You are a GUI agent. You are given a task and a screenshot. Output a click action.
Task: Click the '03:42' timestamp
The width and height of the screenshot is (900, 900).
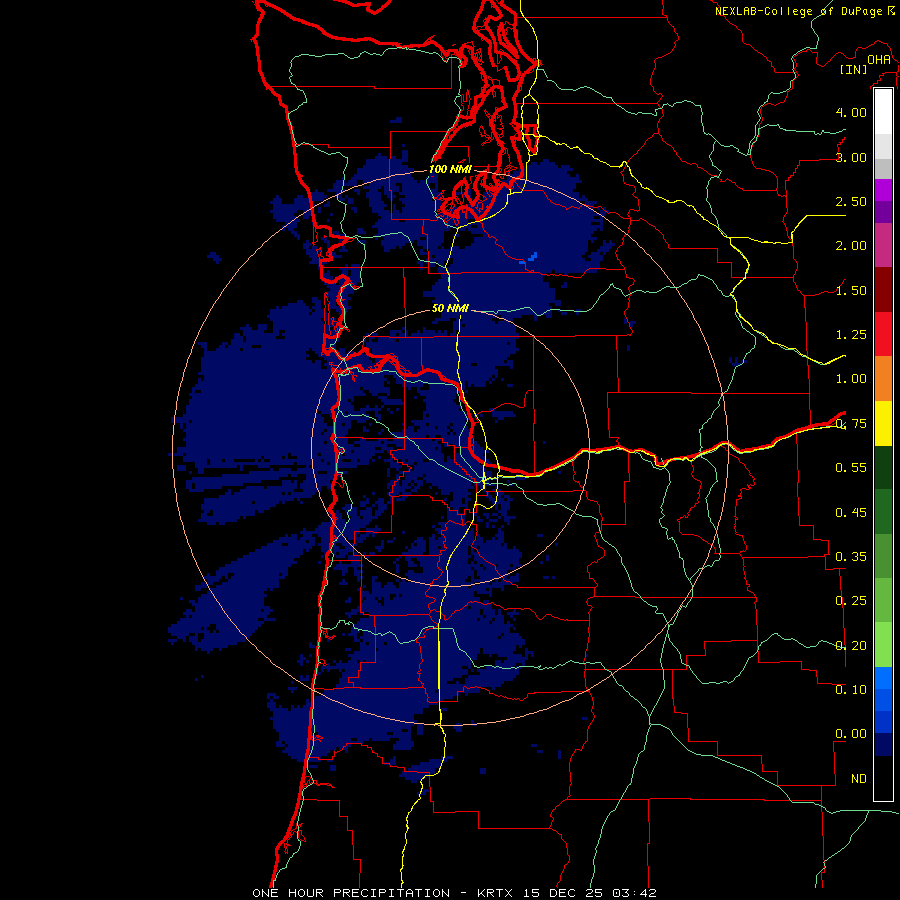(x=634, y=893)
